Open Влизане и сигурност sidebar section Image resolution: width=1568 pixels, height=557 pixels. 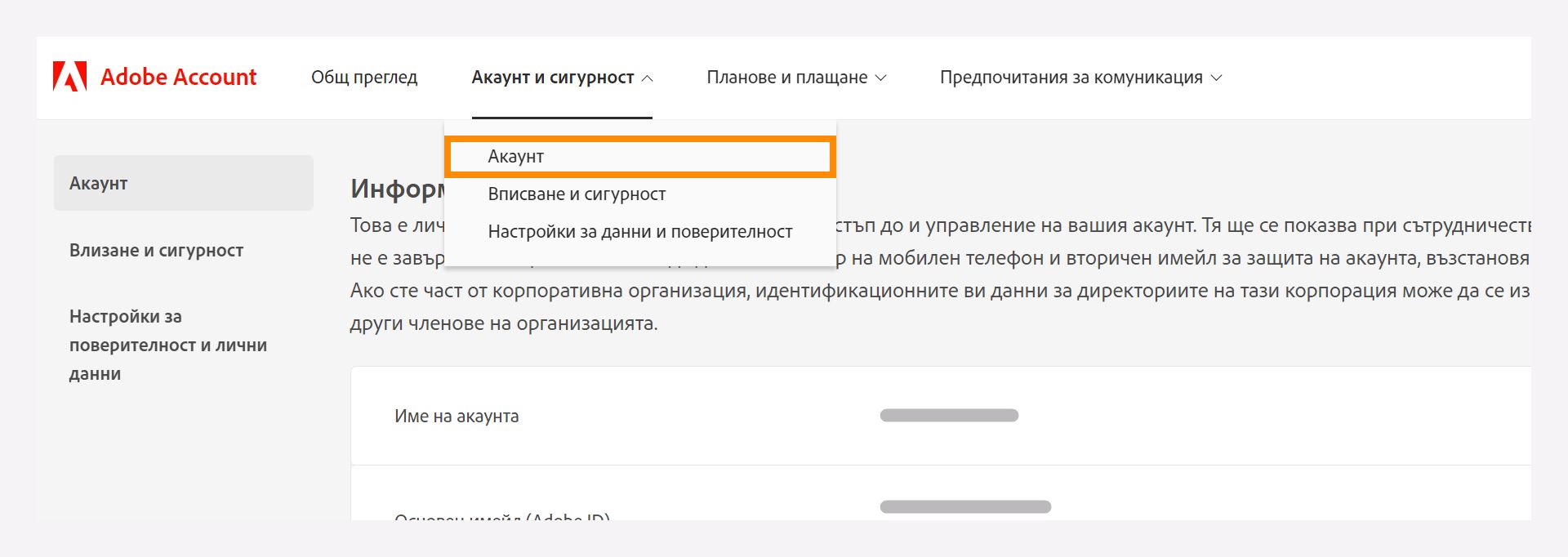[155, 251]
